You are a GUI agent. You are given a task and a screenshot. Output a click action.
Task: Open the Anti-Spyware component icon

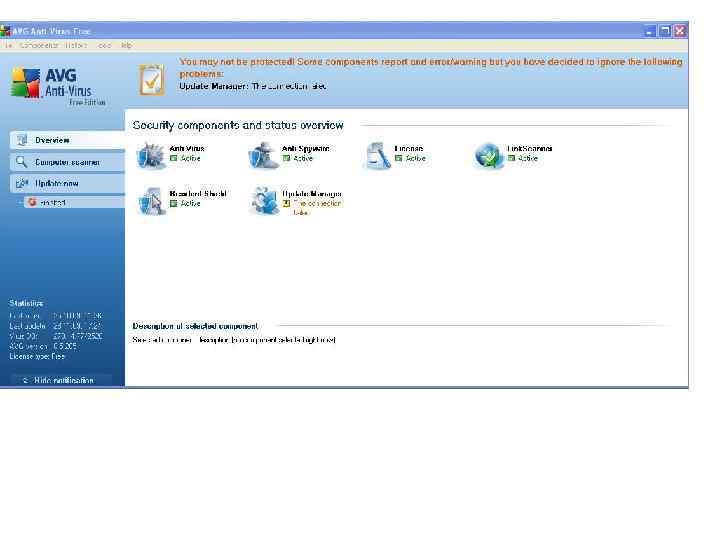(264, 156)
